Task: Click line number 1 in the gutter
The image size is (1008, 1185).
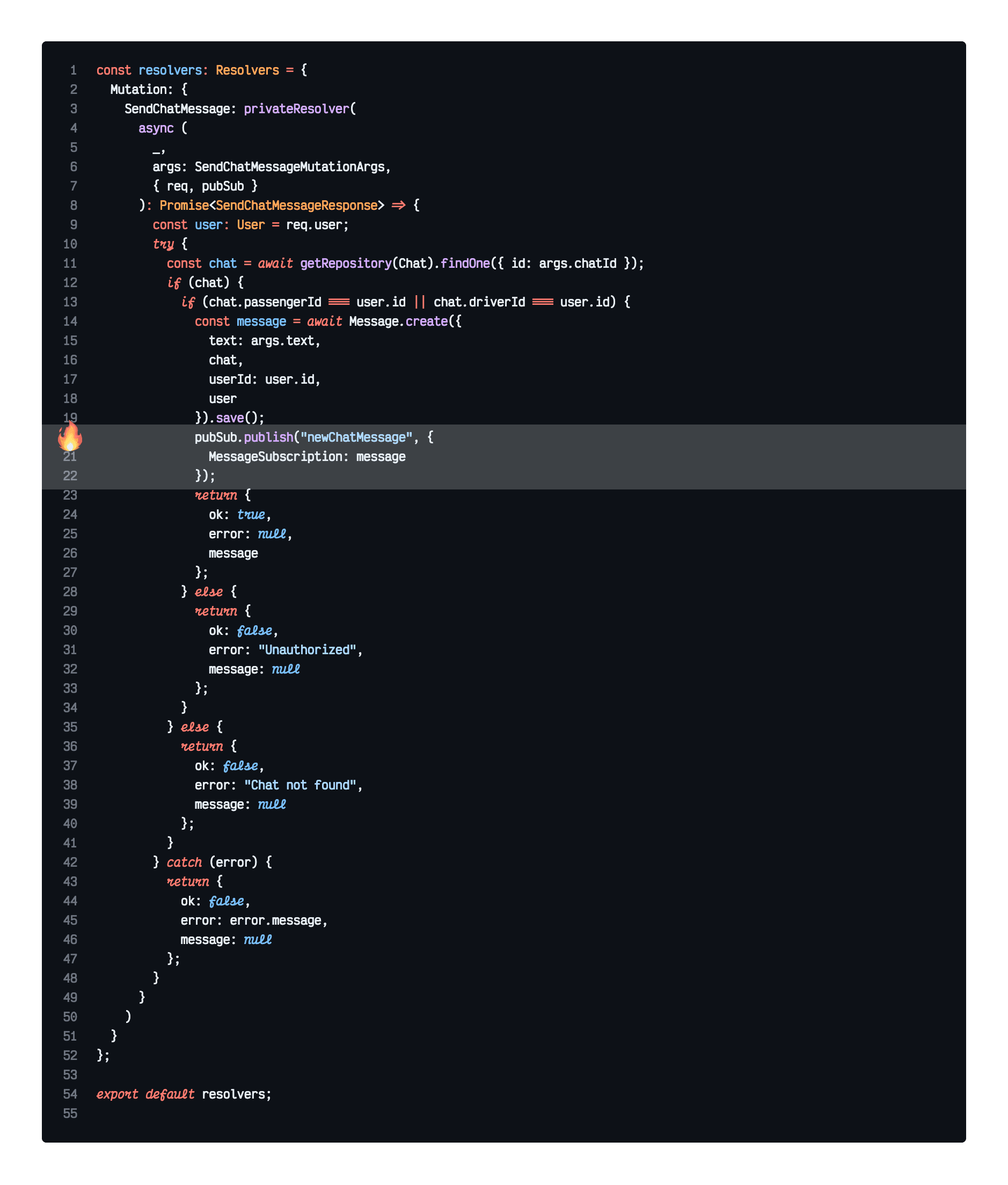Action: [x=73, y=70]
